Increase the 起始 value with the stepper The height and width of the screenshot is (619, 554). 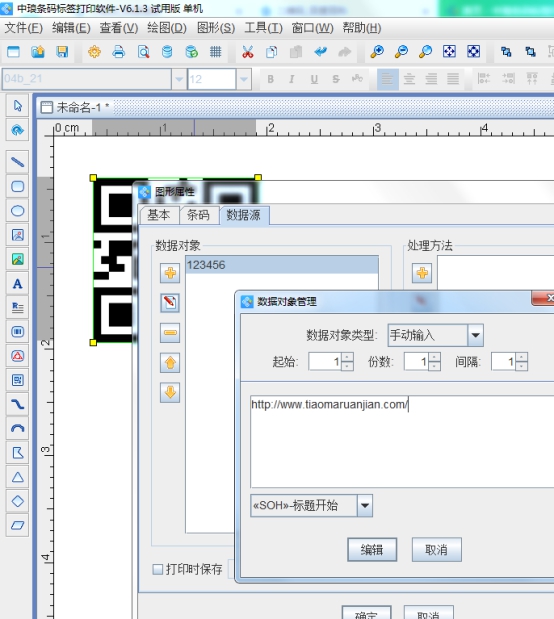pos(347,357)
